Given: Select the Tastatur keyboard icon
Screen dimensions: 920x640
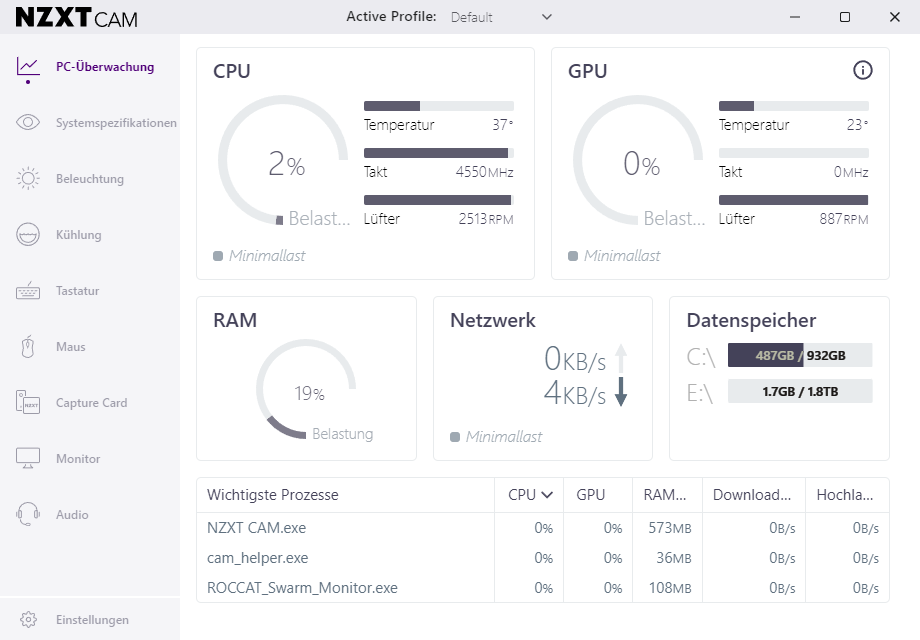Looking at the screenshot, I should pos(28,291).
